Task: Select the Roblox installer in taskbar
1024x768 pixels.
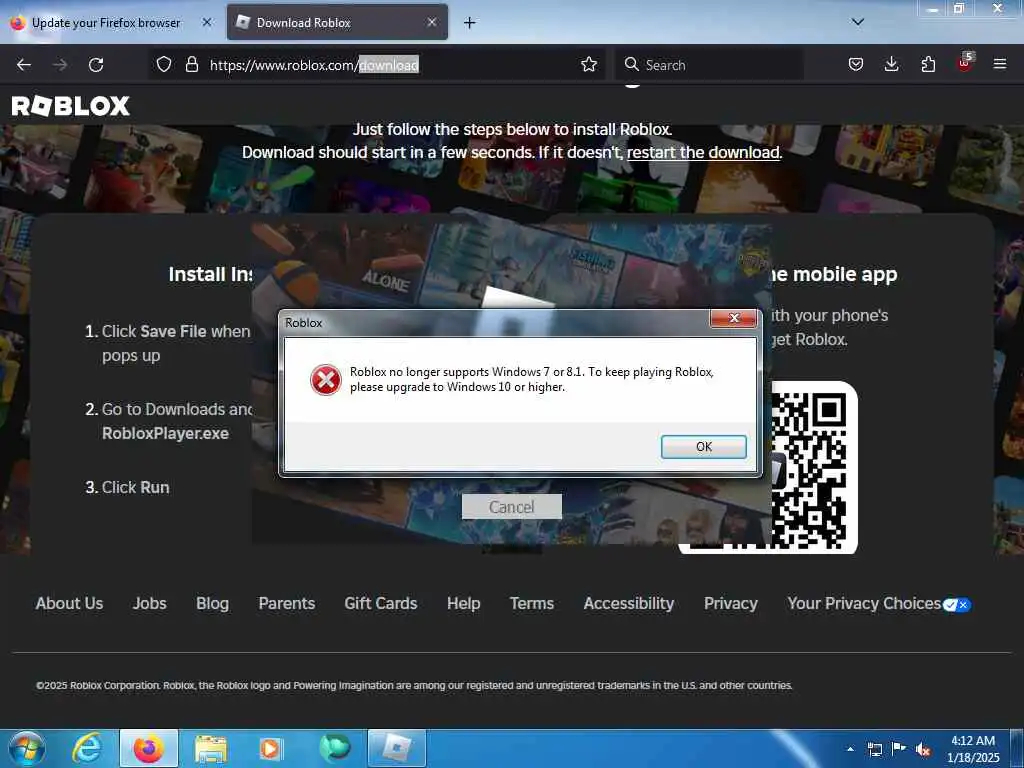Action: coord(396,748)
